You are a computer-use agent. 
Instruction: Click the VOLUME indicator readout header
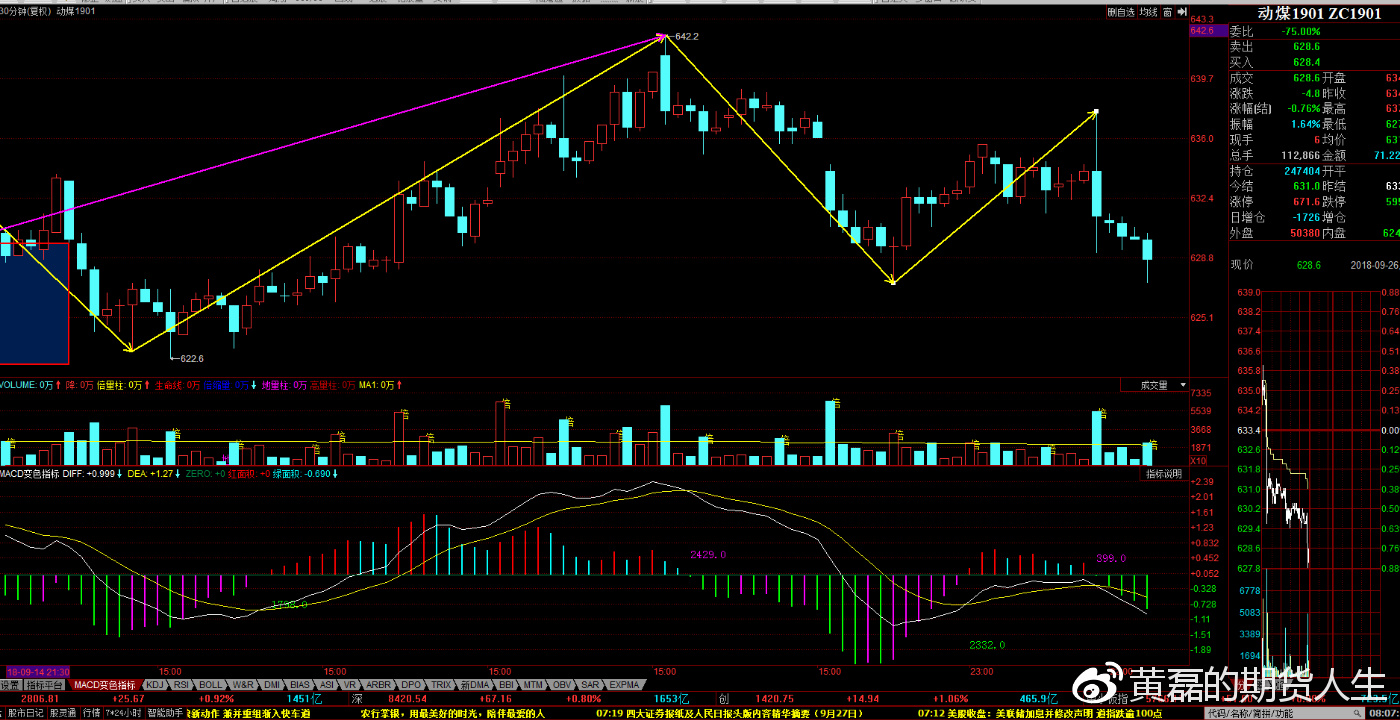point(203,384)
